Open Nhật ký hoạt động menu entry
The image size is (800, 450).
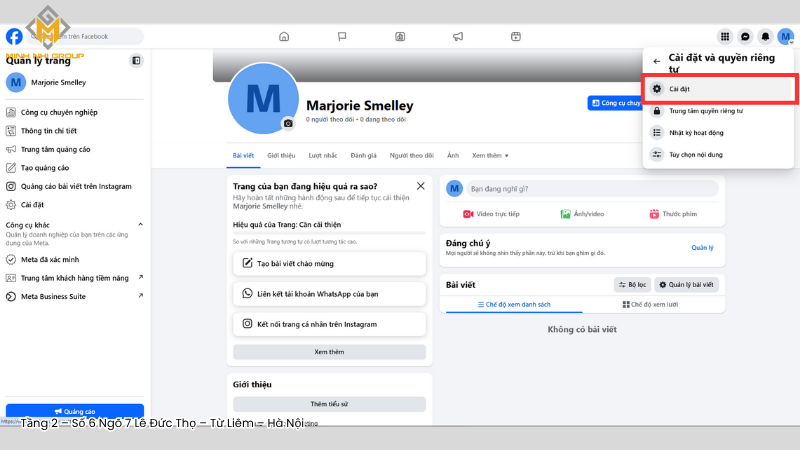(x=696, y=133)
